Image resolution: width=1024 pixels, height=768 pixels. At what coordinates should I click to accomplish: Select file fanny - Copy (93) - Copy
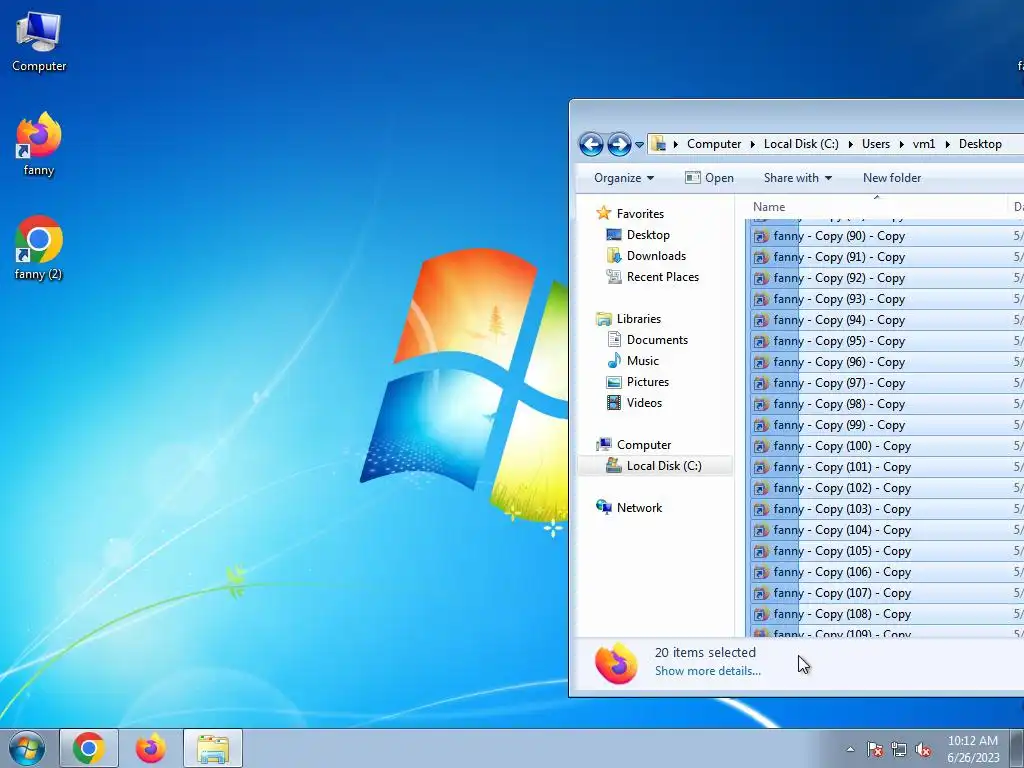887,298
